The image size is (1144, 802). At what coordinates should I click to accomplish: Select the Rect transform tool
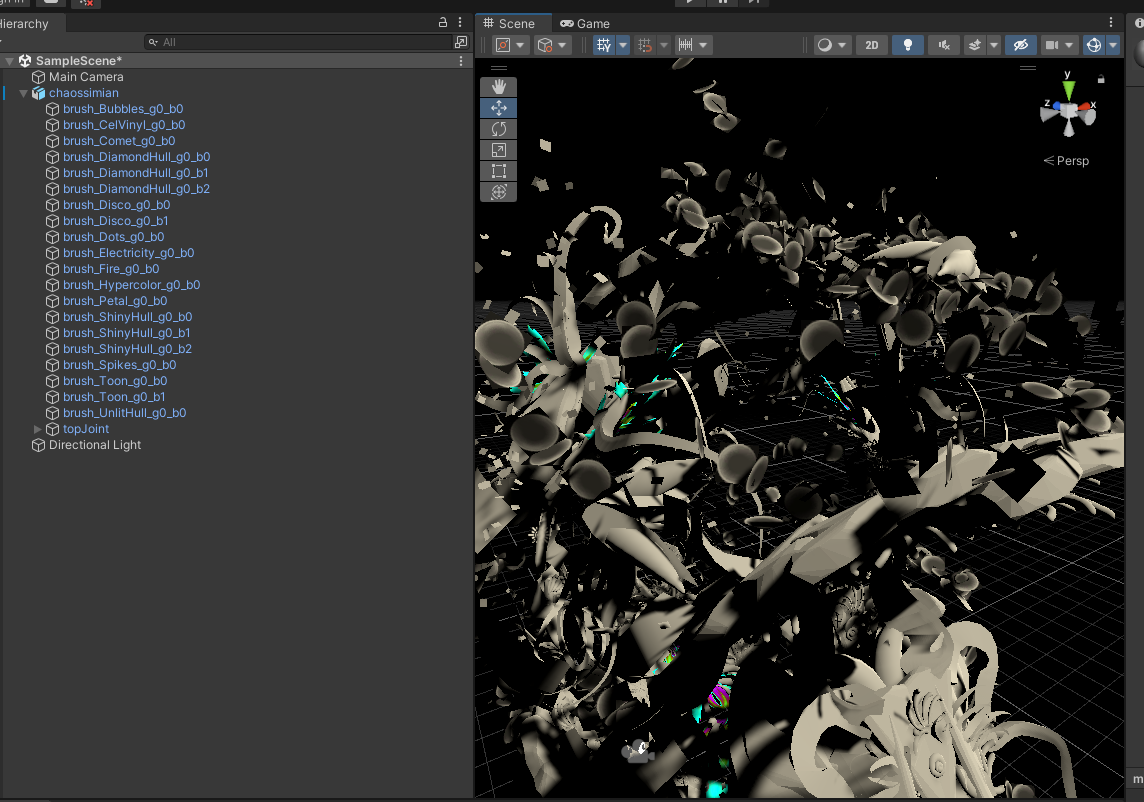[x=499, y=171]
